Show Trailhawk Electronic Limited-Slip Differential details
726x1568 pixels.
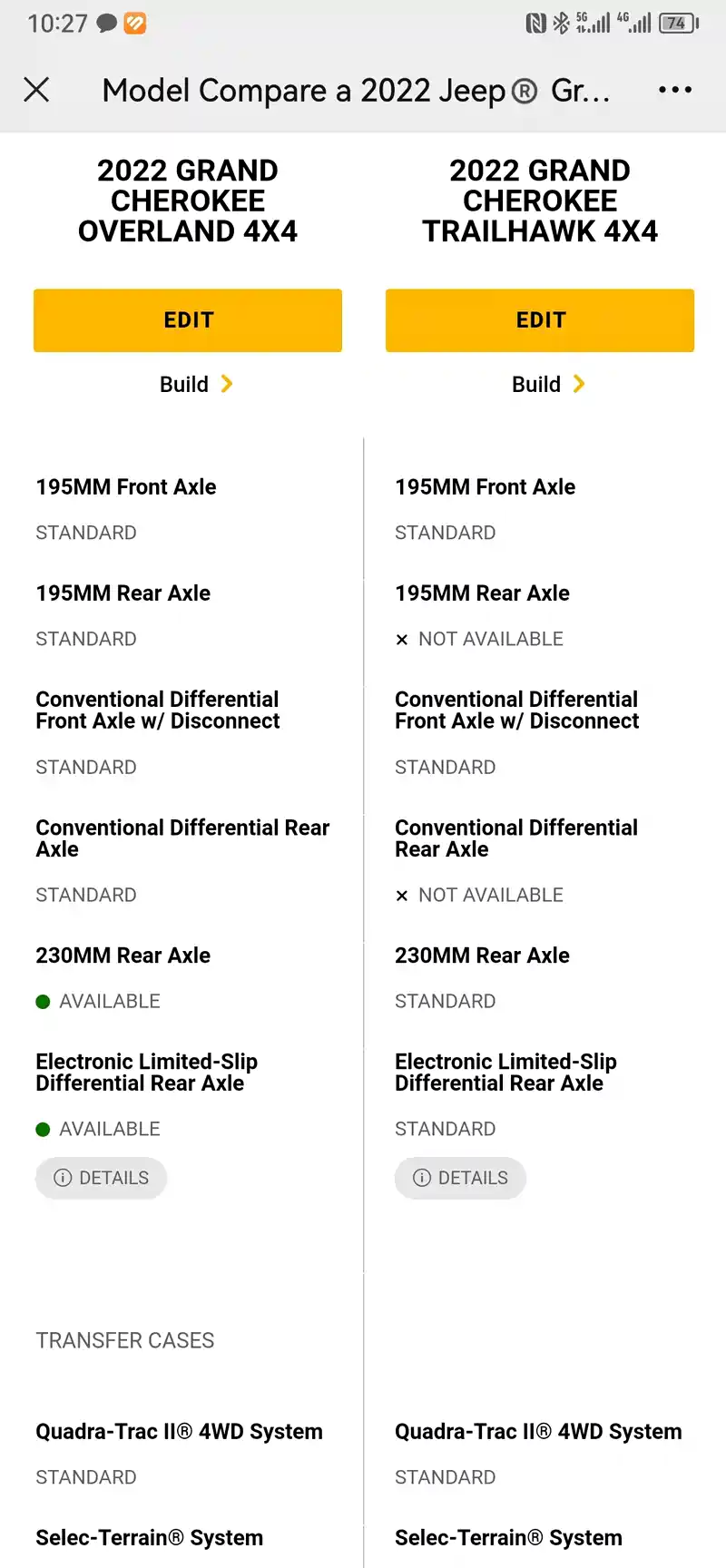(461, 1178)
